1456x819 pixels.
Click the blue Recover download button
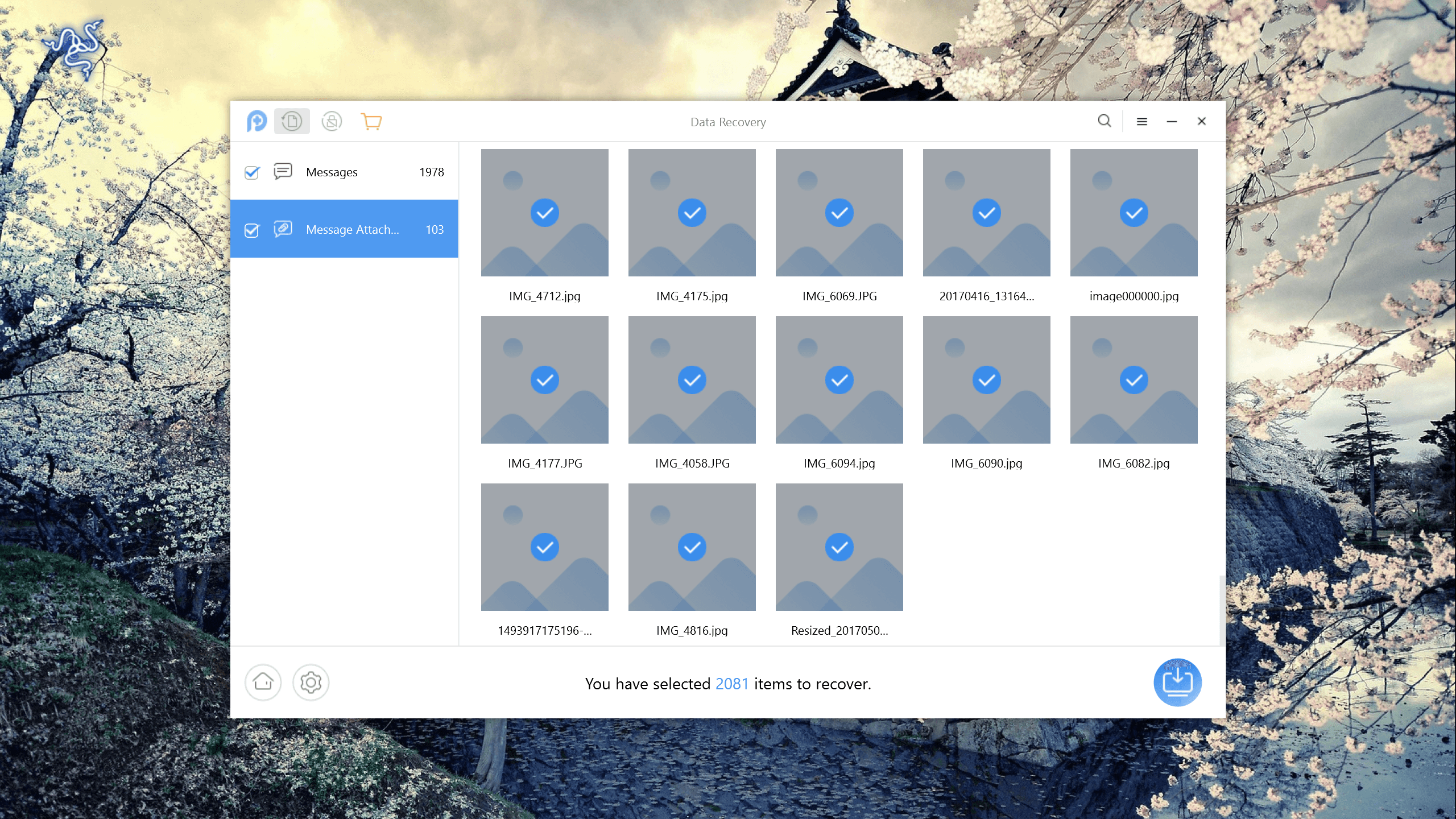1177,682
